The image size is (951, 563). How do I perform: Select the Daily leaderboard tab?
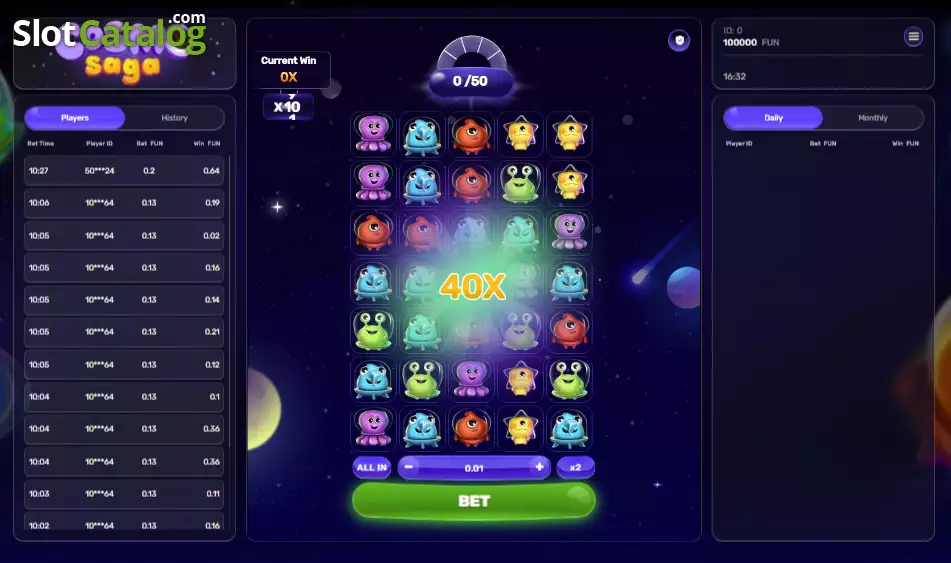tap(773, 118)
